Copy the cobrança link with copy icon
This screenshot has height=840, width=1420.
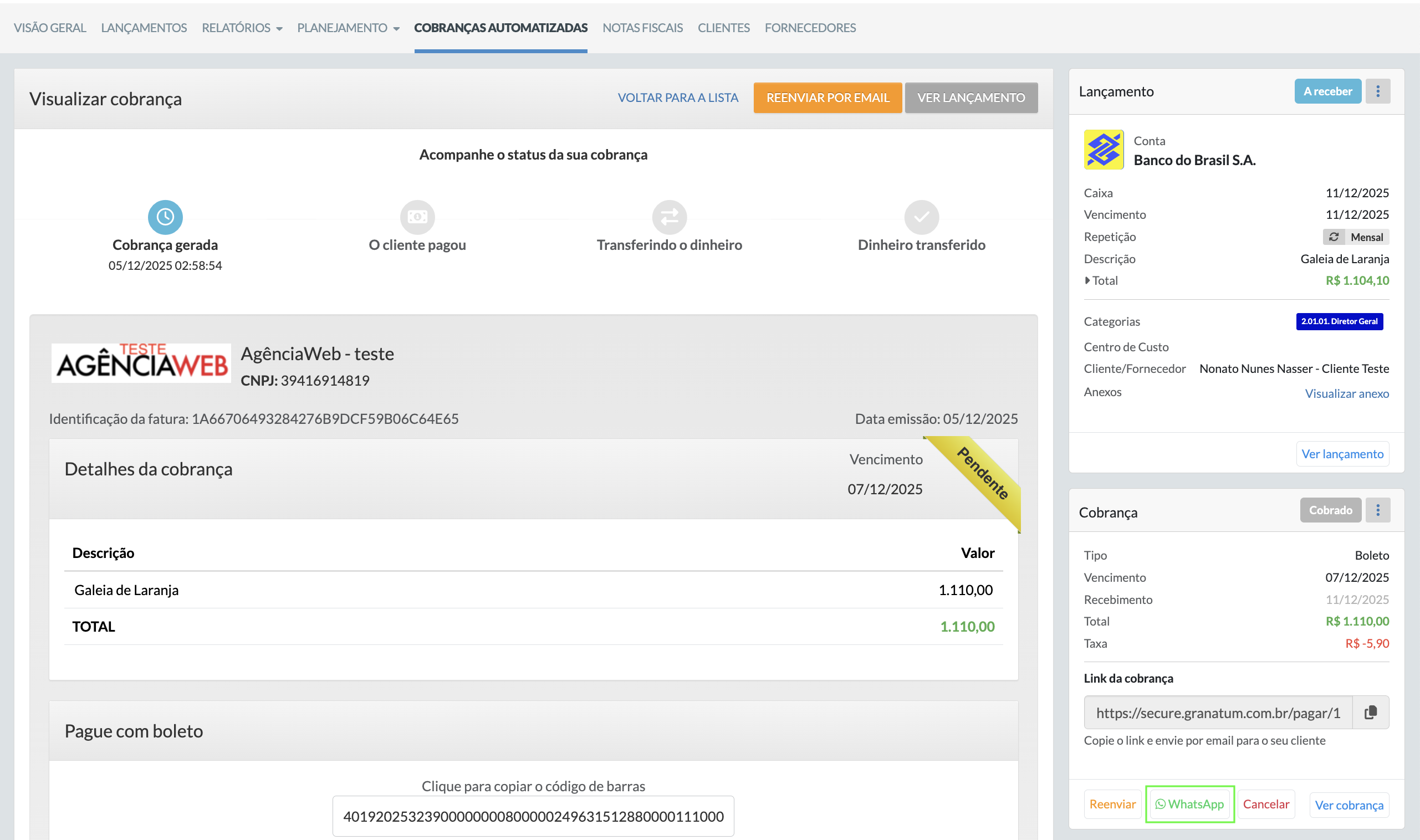click(1370, 712)
